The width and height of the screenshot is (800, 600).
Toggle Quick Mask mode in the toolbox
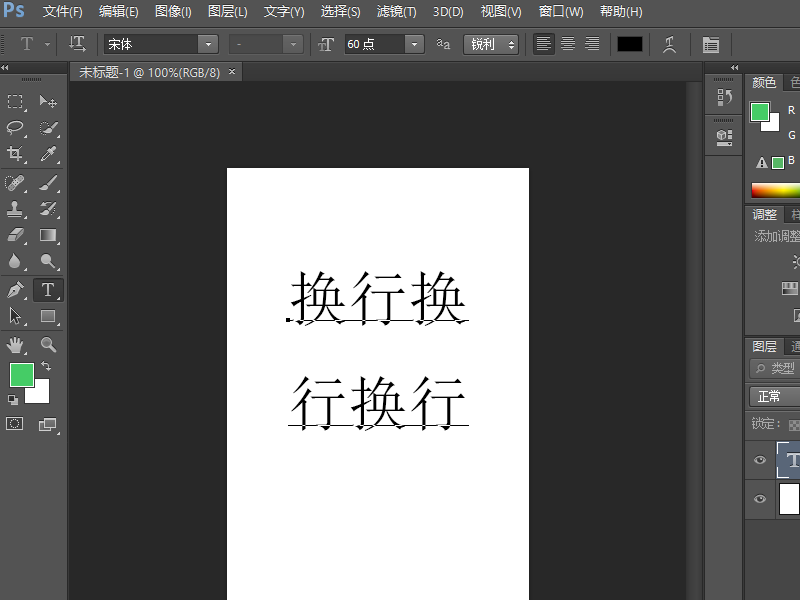[x=15, y=423]
